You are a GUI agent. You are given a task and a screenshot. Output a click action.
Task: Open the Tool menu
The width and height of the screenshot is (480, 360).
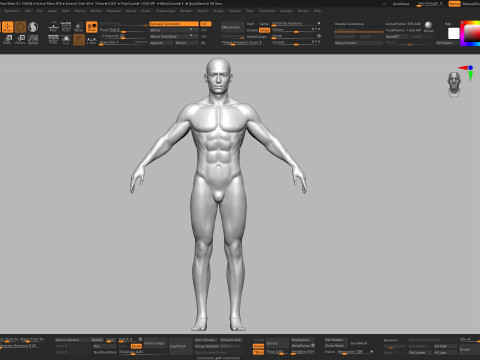250,11
